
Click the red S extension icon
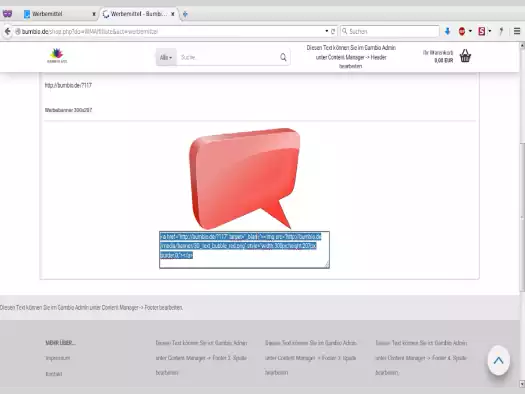[x=481, y=31]
